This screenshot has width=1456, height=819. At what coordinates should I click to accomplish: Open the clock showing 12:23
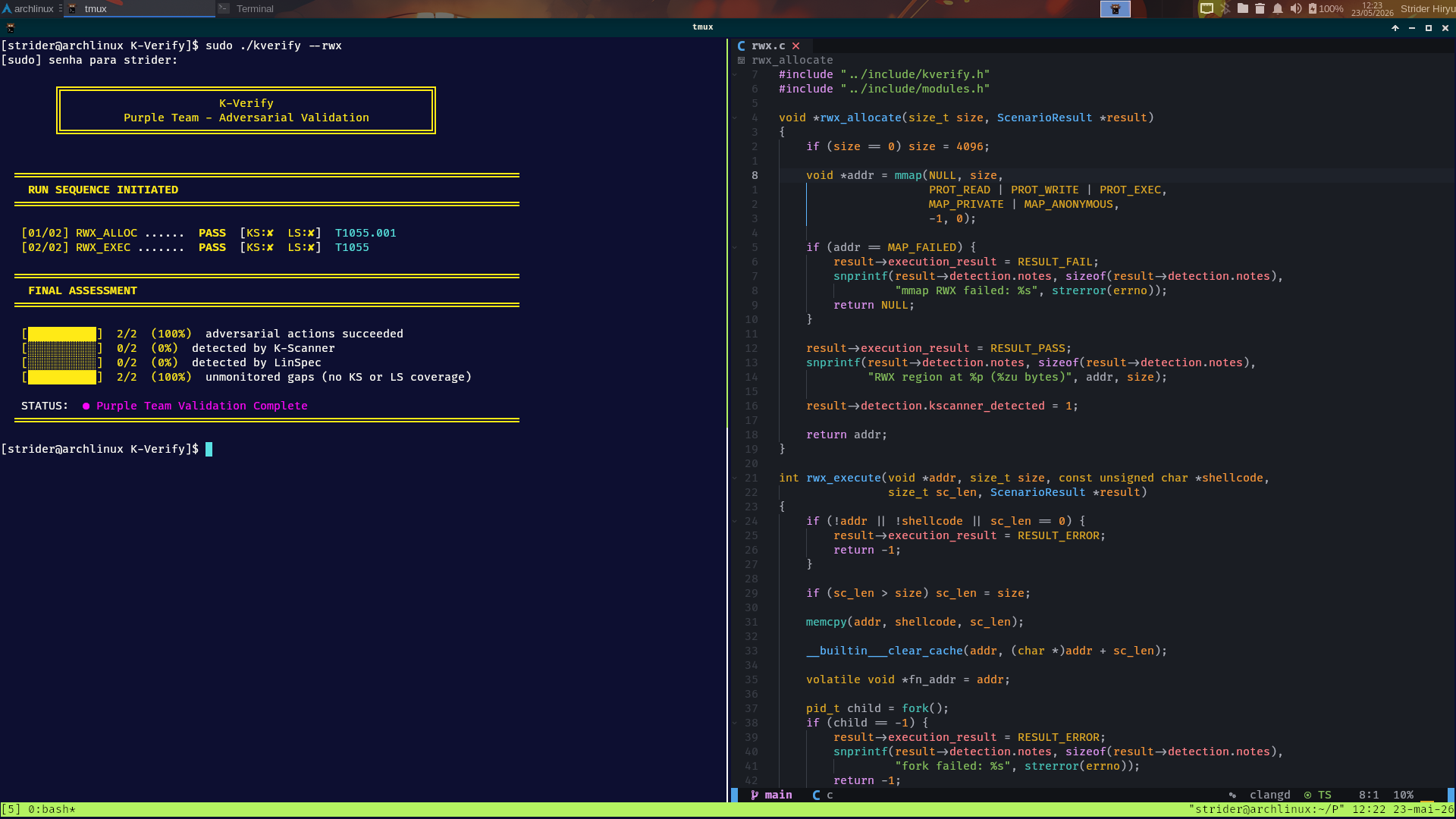pos(1372,8)
